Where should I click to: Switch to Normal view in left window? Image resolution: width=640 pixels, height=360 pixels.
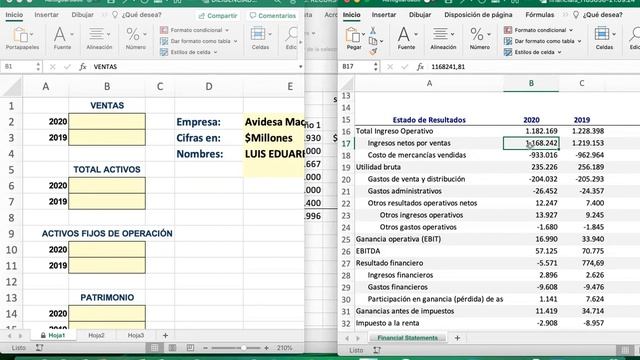[x=154, y=348]
